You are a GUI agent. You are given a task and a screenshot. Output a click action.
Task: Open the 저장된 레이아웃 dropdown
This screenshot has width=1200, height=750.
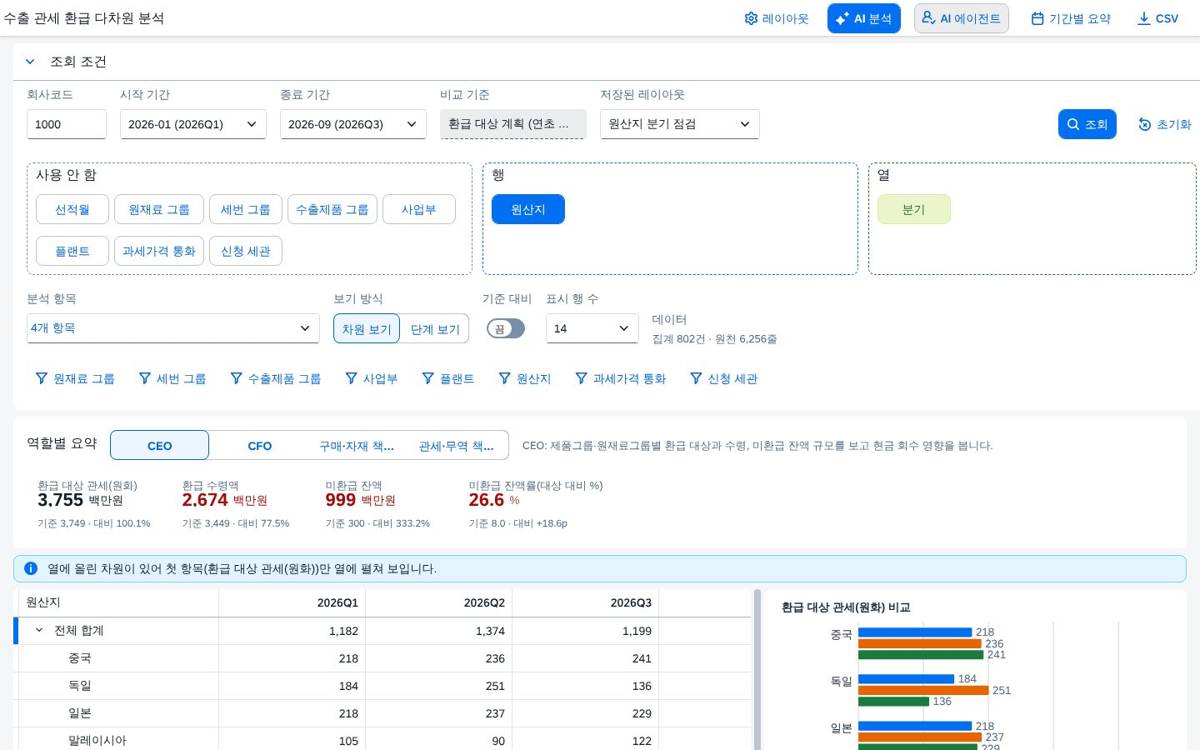pos(680,124)
